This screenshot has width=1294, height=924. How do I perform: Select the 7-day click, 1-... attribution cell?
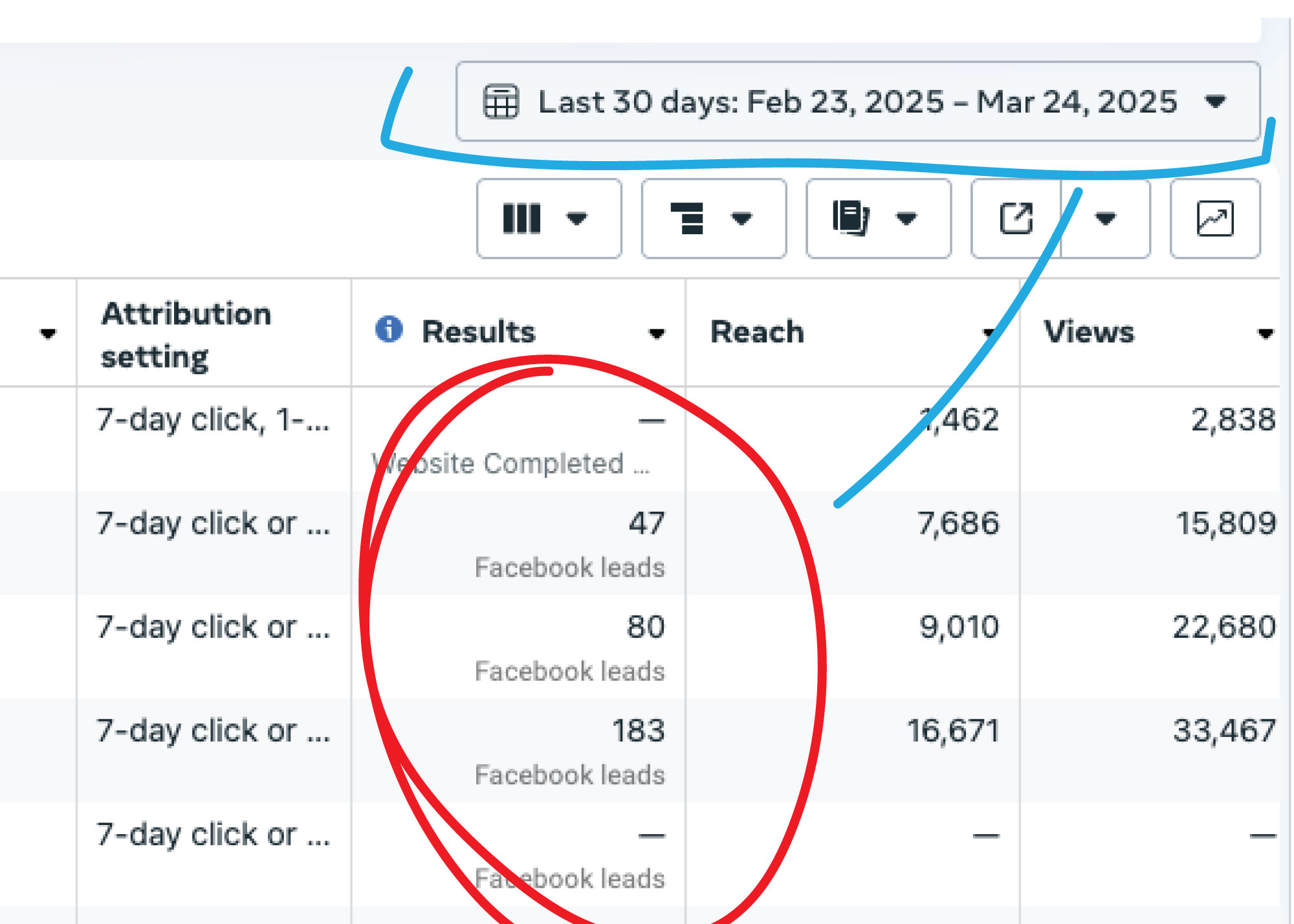point(213,421)
